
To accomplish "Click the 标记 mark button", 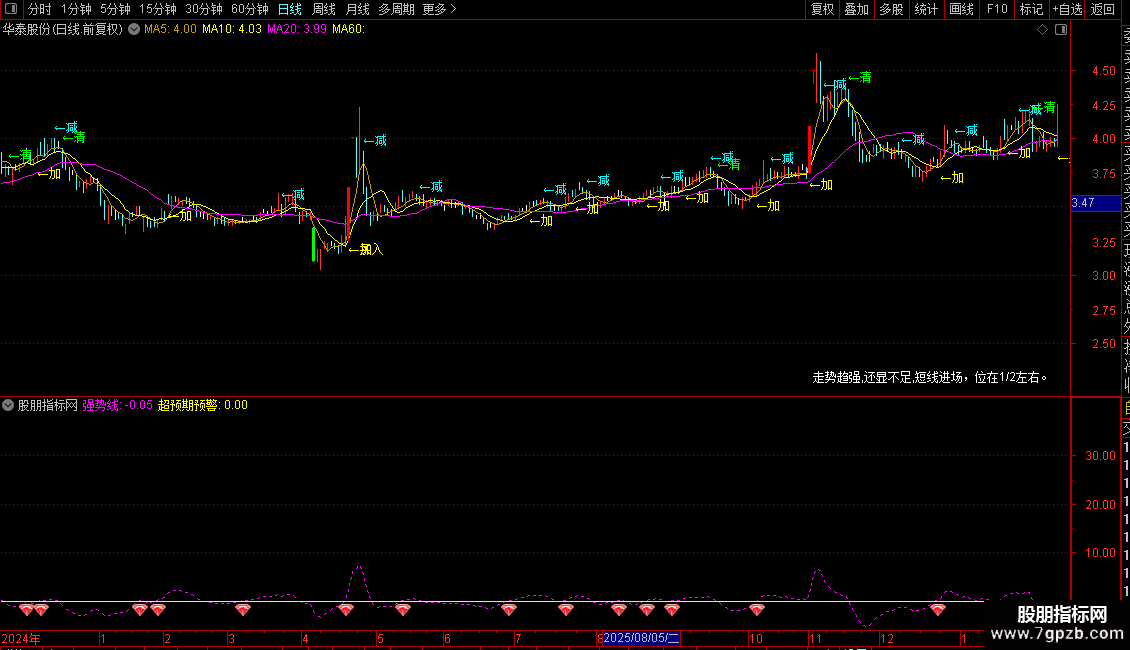I will coord(1031,9).
